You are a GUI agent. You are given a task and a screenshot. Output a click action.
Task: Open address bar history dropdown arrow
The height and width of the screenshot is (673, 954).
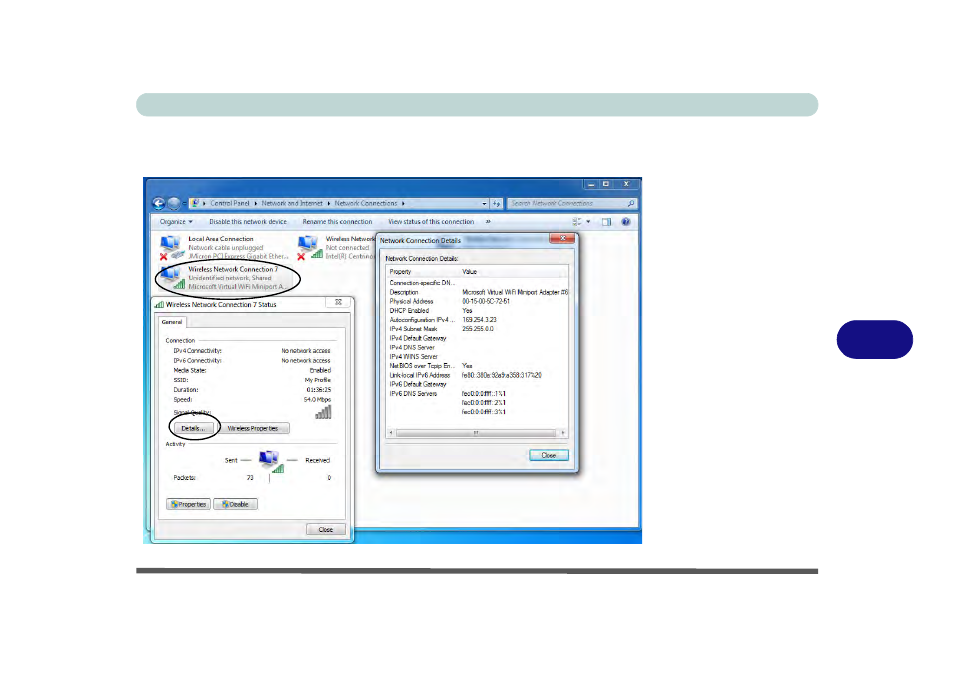[484, 204]
